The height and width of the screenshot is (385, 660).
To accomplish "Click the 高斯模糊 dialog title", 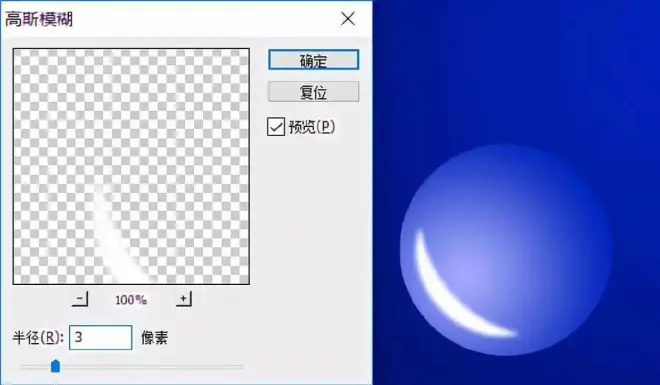I will pos(39,19).
